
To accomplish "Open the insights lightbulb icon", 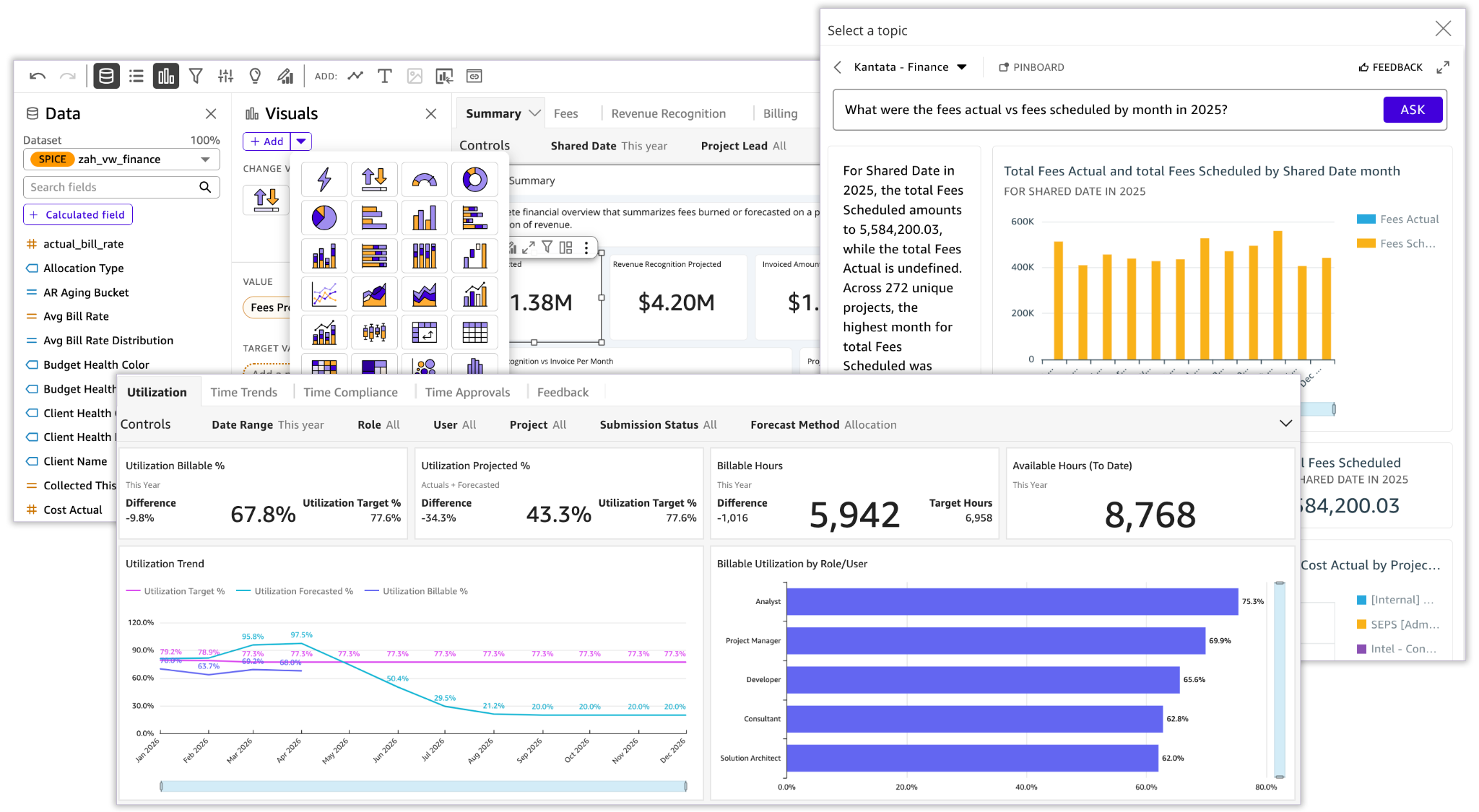I will tap(255, 76).
